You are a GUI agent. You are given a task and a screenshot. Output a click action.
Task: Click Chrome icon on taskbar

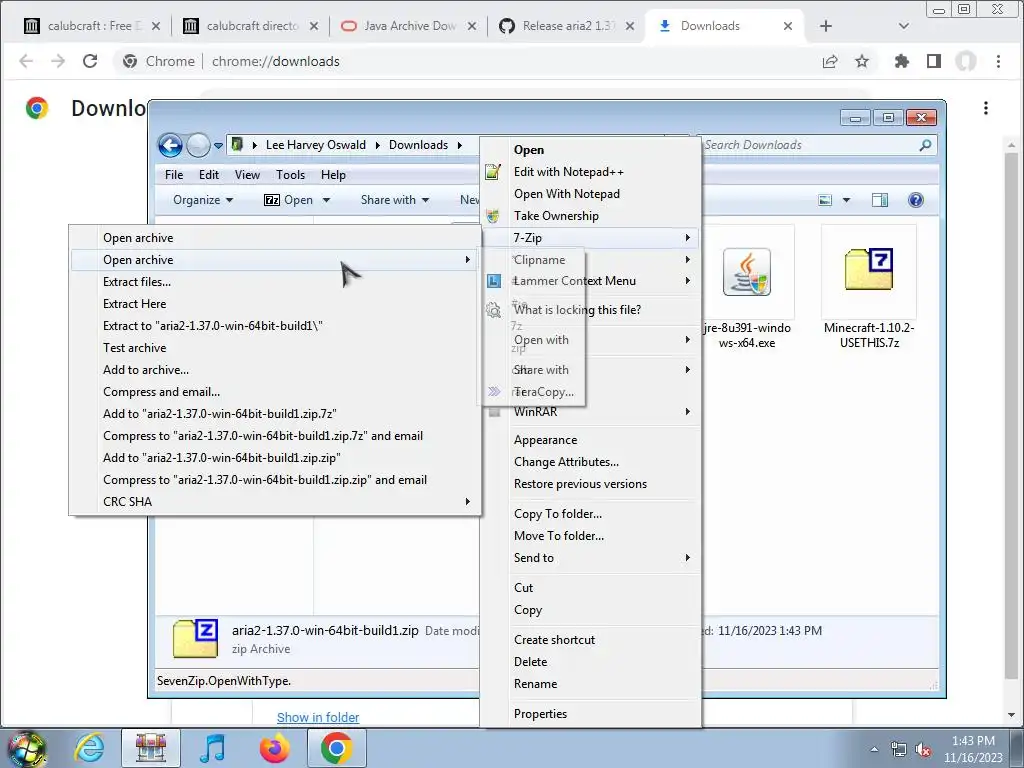[x=336, y=748]
